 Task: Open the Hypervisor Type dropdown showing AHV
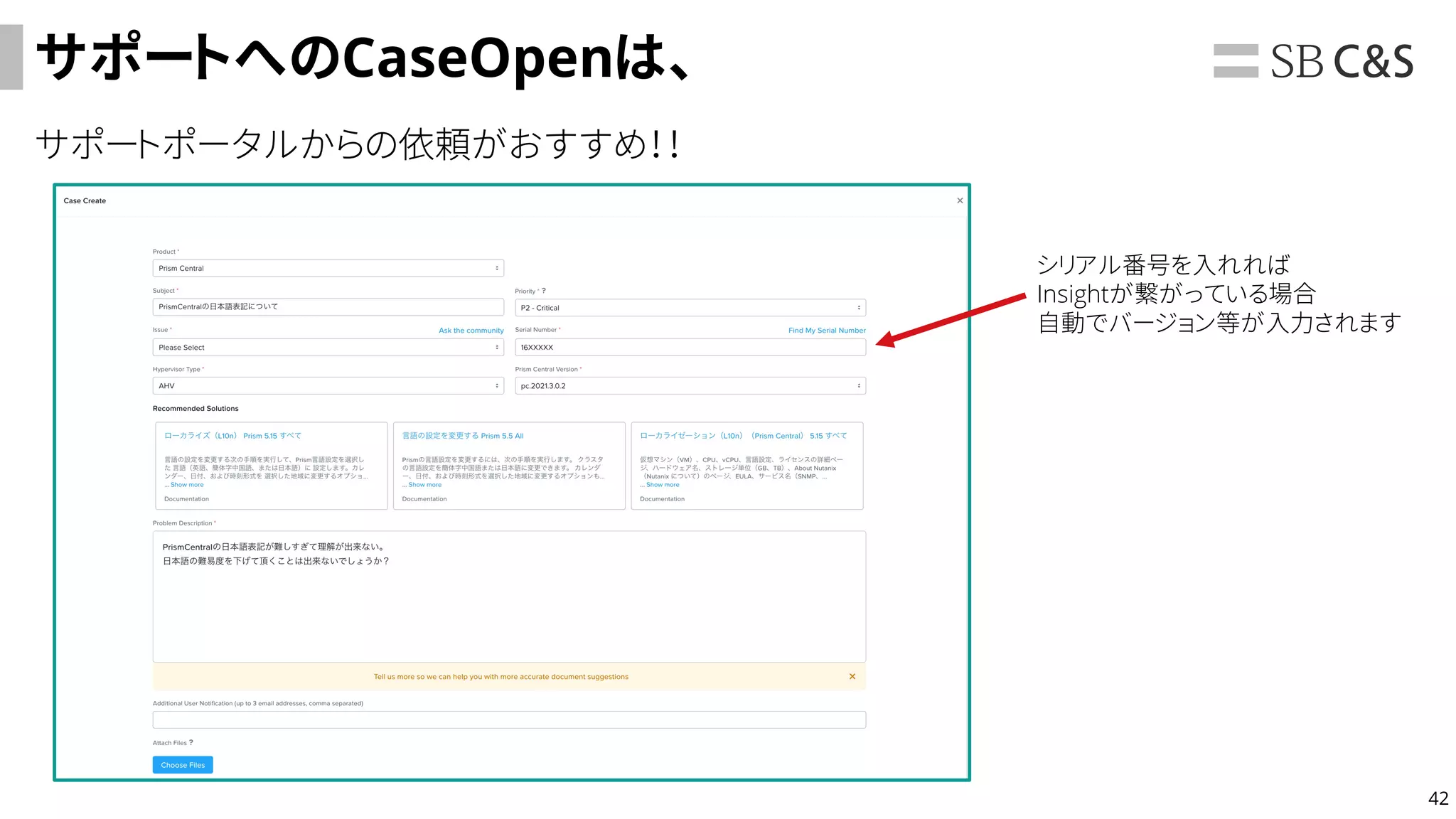click(328, 386)
